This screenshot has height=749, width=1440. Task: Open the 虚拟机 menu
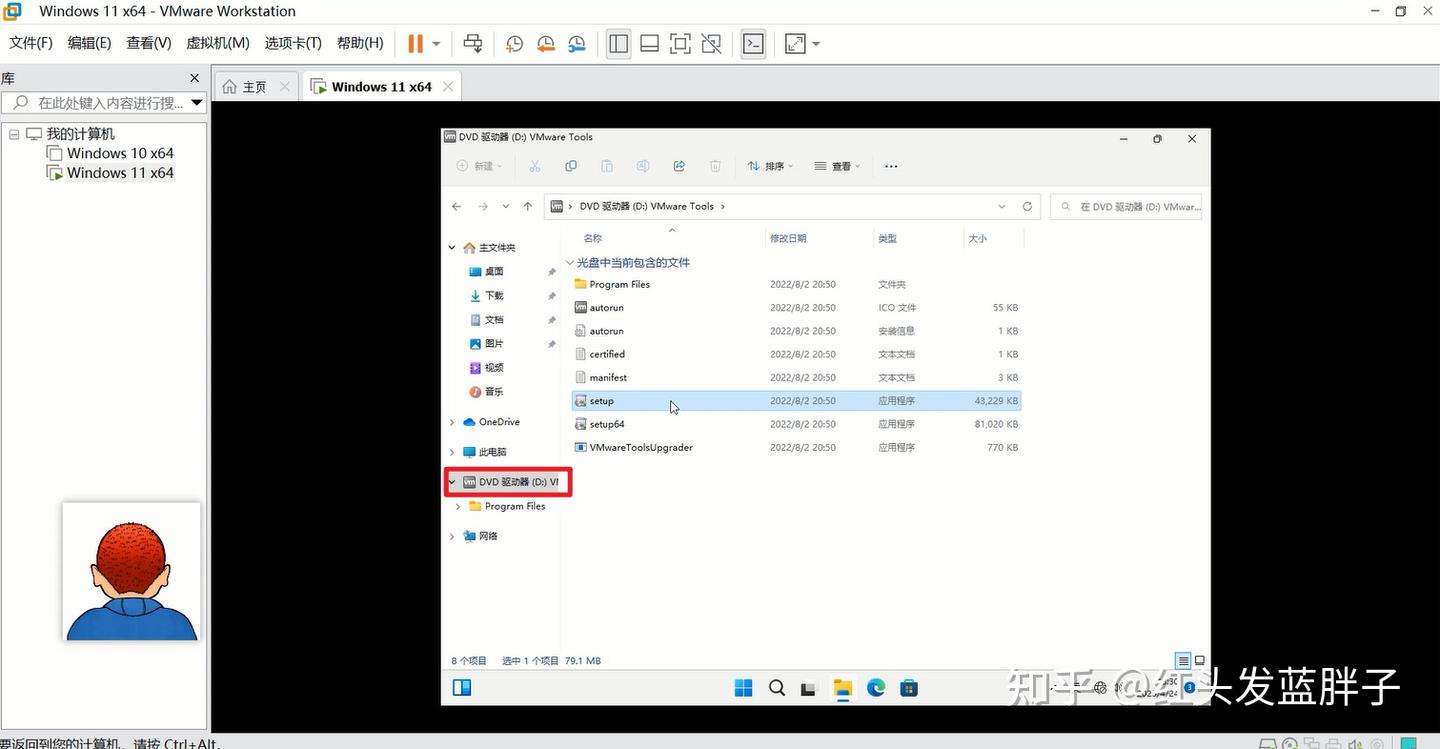coord(217,43)
